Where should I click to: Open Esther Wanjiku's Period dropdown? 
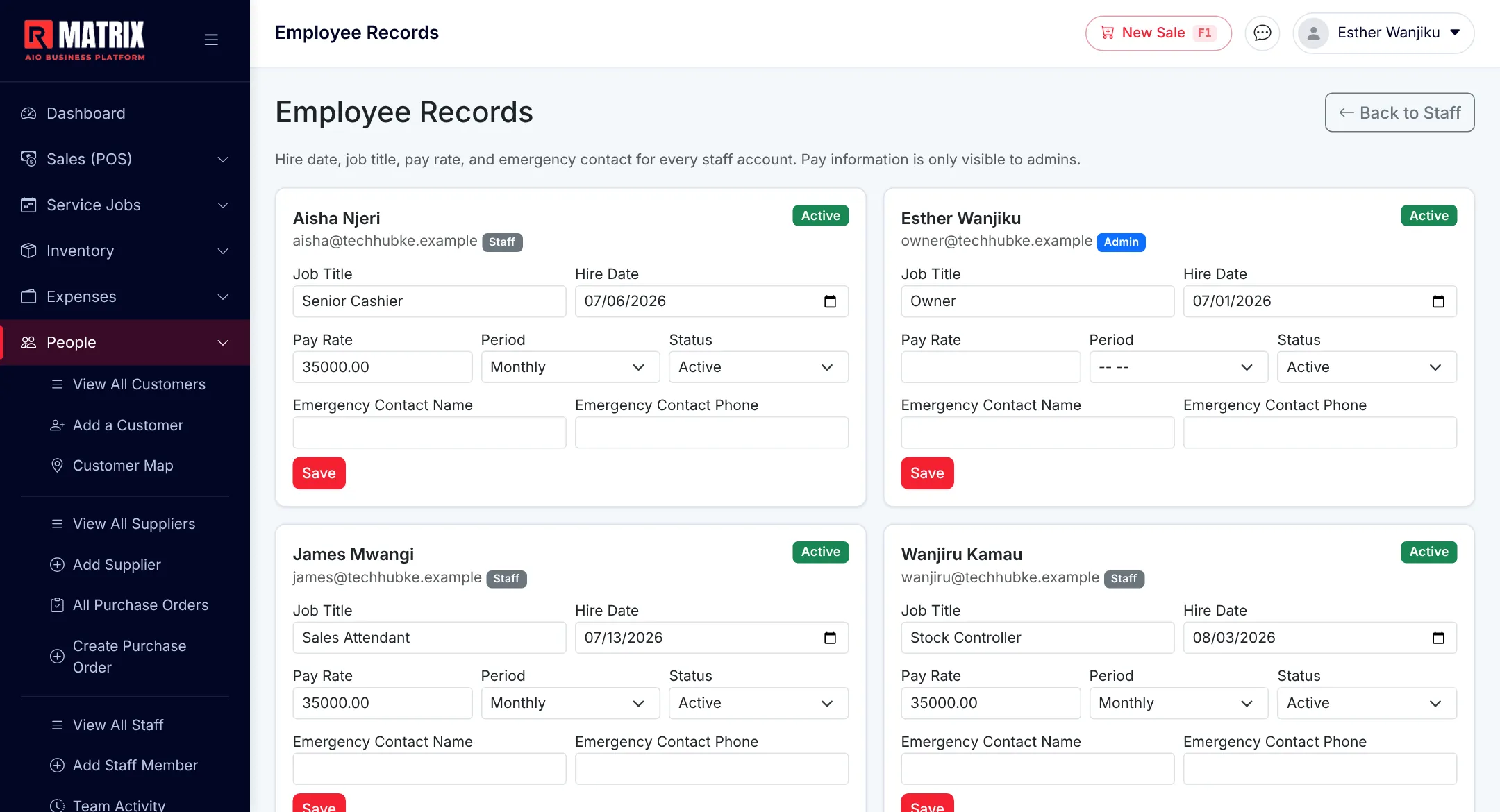(1178, 367)
